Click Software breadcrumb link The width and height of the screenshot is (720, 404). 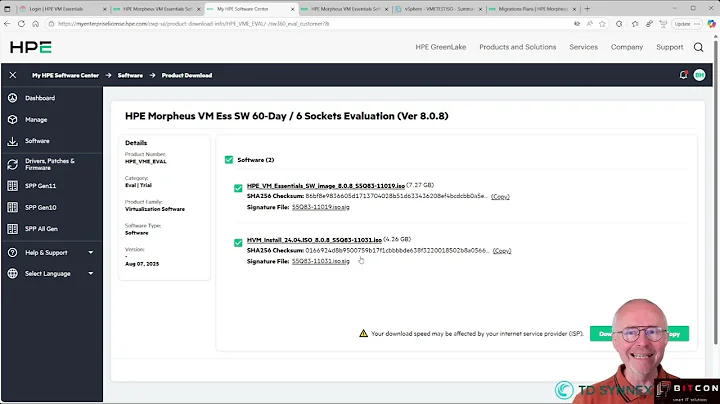click(130, 75)
